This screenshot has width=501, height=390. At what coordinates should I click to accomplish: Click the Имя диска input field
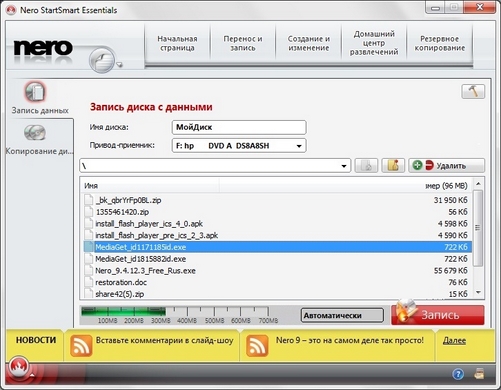coord(239,127)
